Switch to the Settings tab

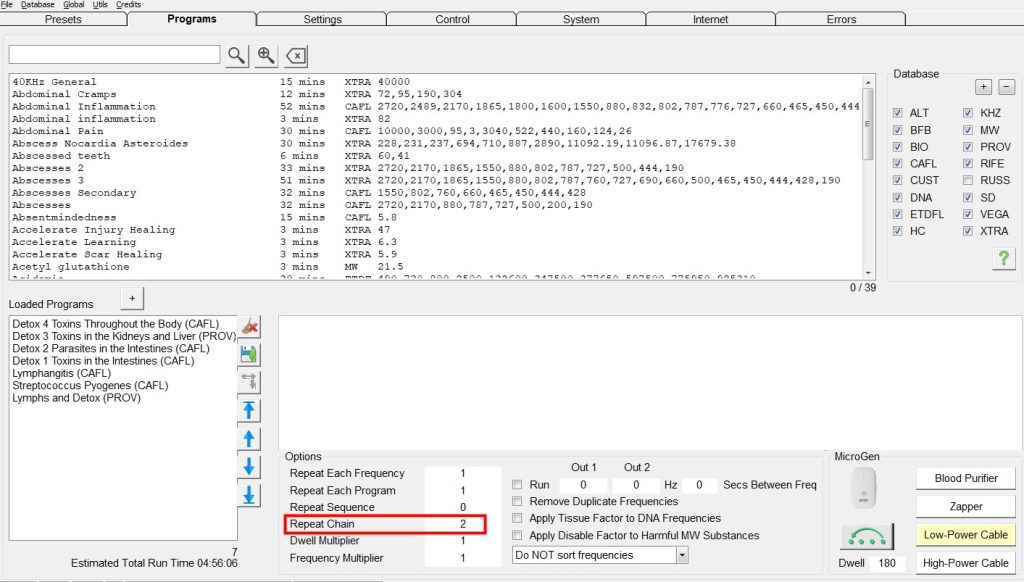click(321, 19)
